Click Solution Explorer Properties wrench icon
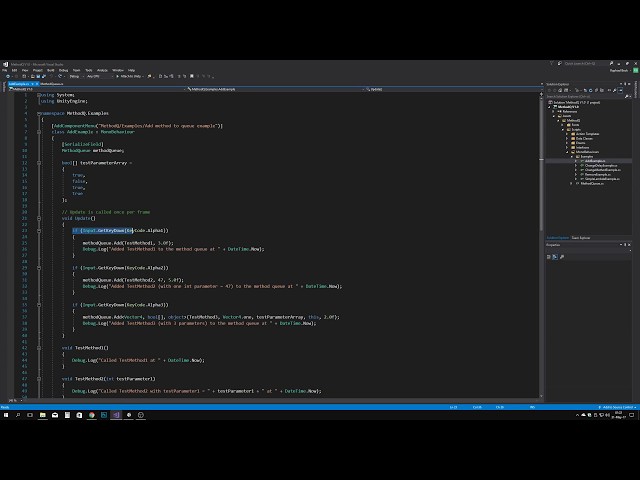This screenshot has height=480, width=640. coord(614,90)
